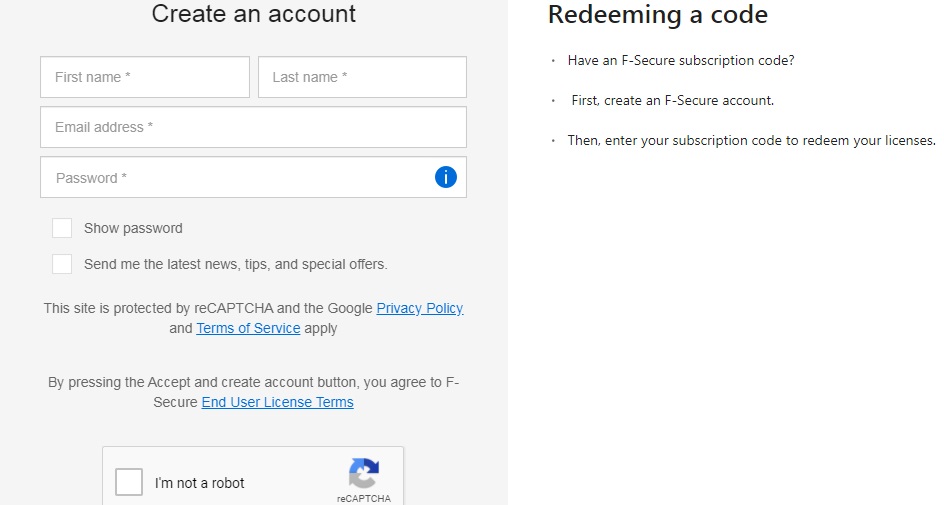Click the 'Have an F-Secure subscription code?' text
This screenshot has width=944, height=505.
(681, 60)
